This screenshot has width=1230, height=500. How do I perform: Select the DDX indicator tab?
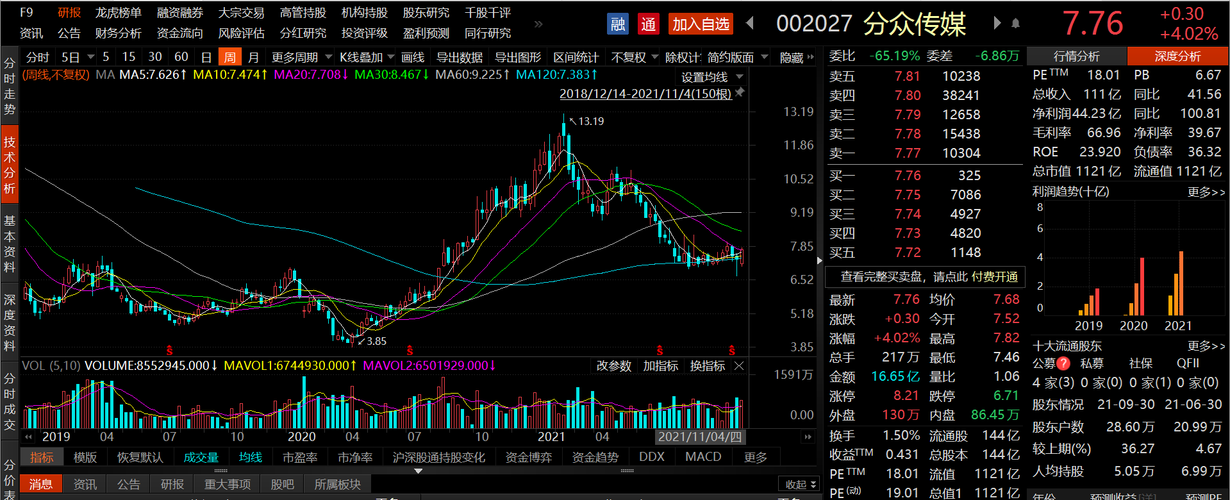tap(651, 457)
